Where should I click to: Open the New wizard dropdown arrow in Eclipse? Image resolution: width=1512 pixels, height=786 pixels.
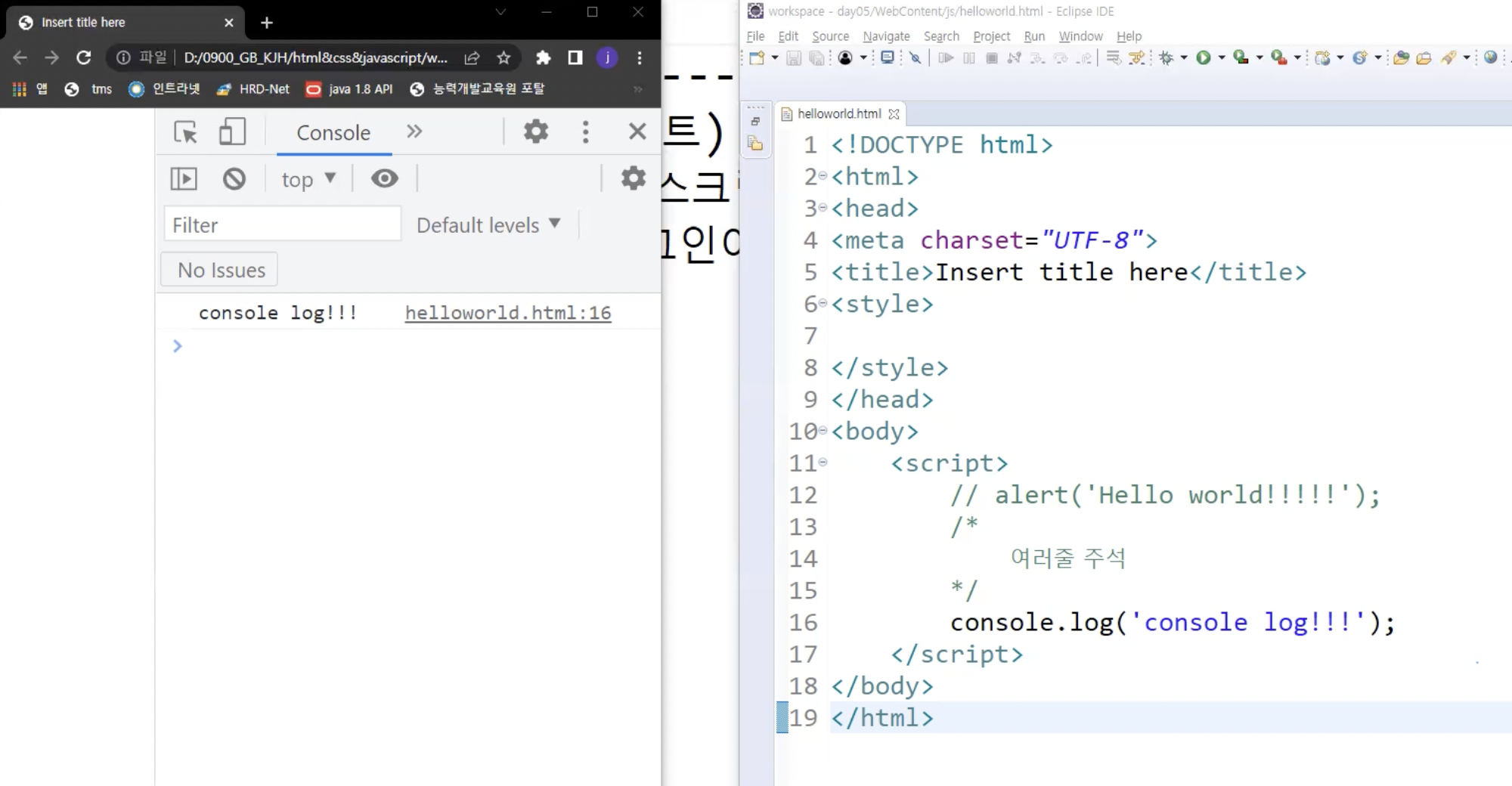pos(775,57)
